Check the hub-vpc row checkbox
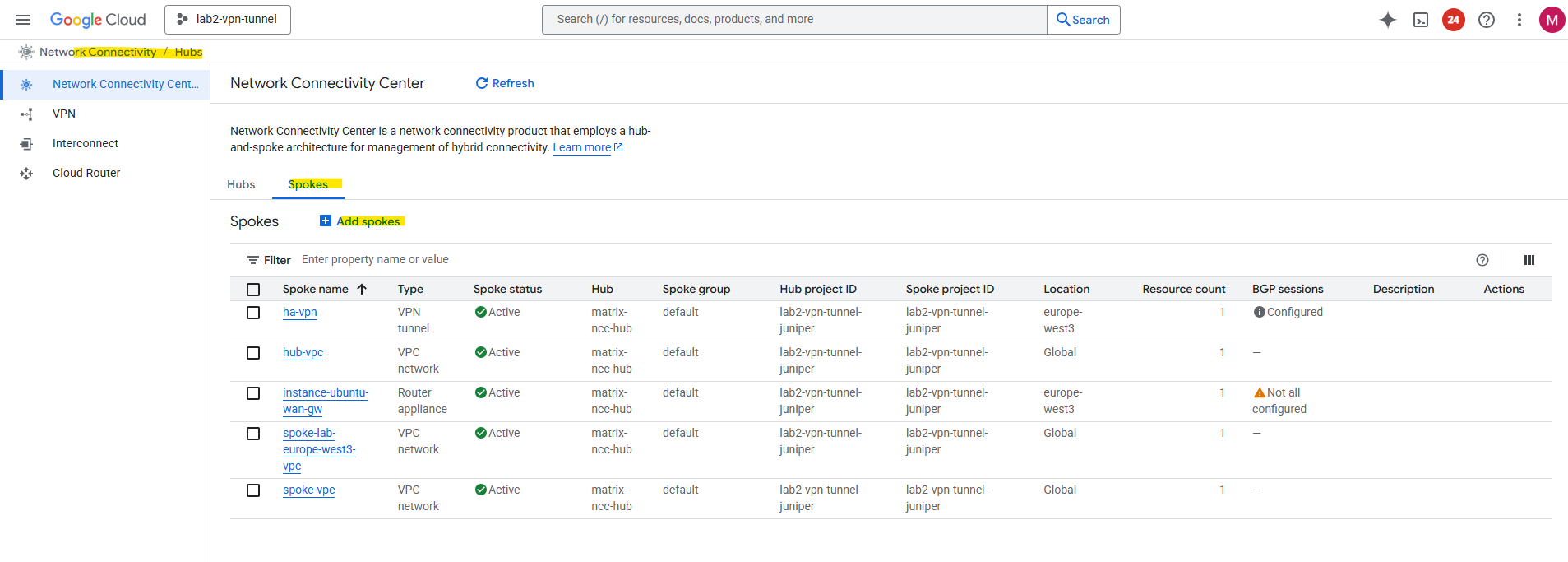The height and width of the screenshot is (562, 1568). pos(253,353)
